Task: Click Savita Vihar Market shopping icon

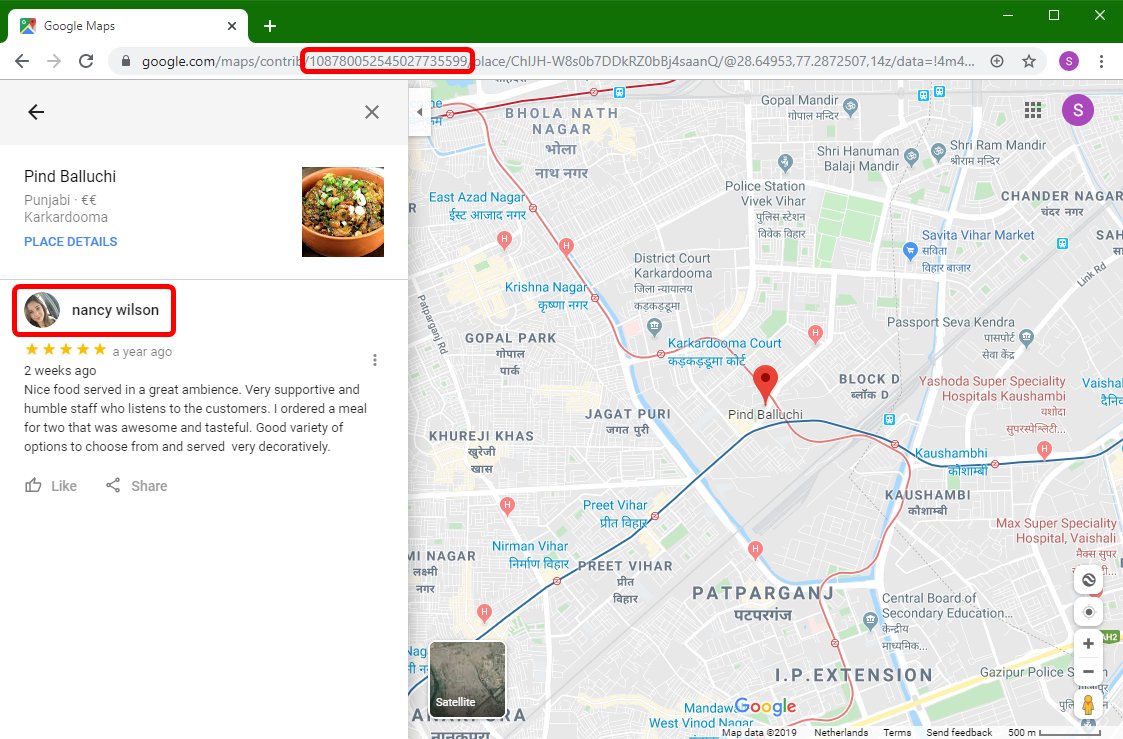Action: (910, 251)
